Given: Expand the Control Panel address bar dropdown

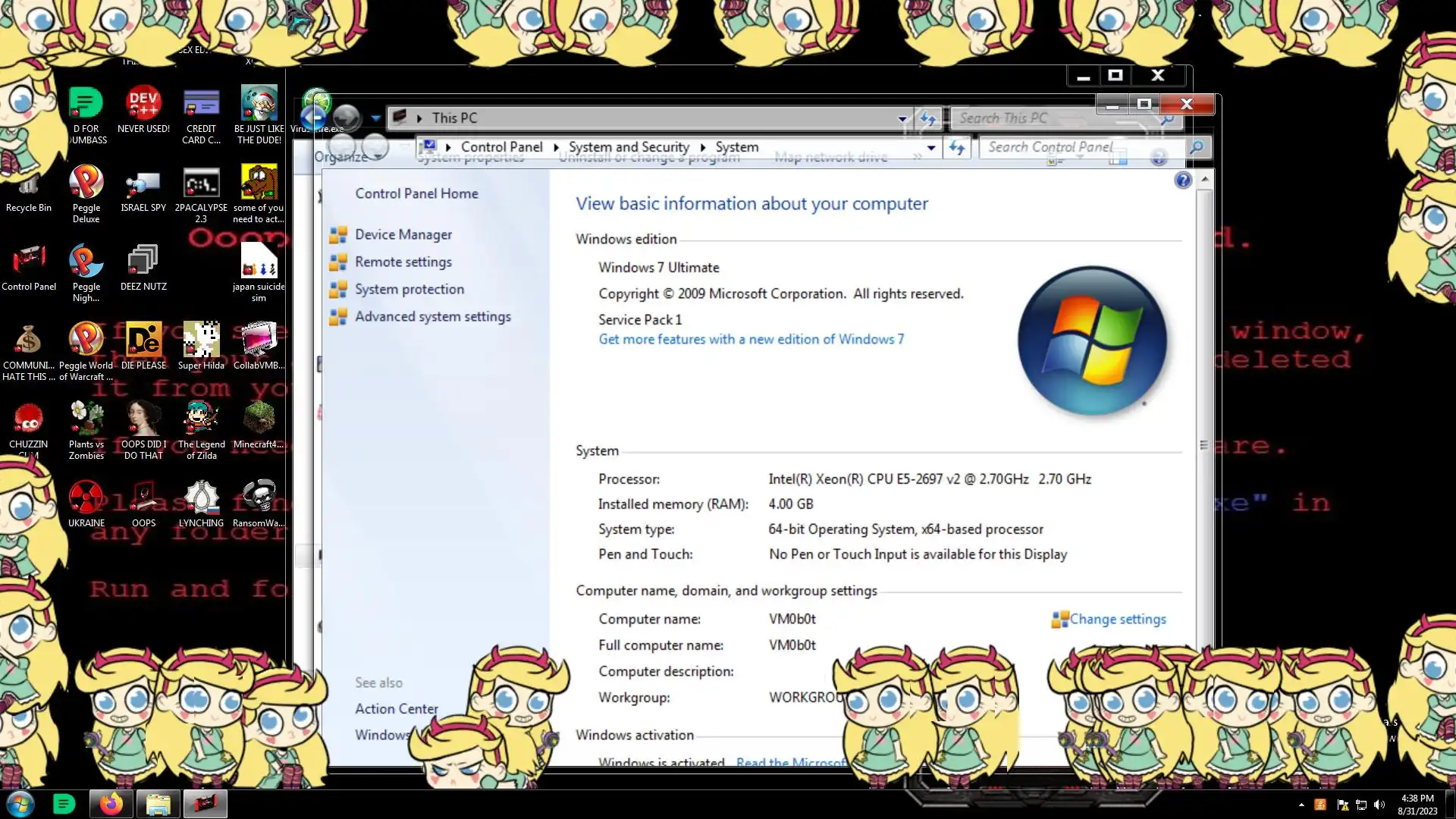Looking at the screenshot, I should pos(931,147).
